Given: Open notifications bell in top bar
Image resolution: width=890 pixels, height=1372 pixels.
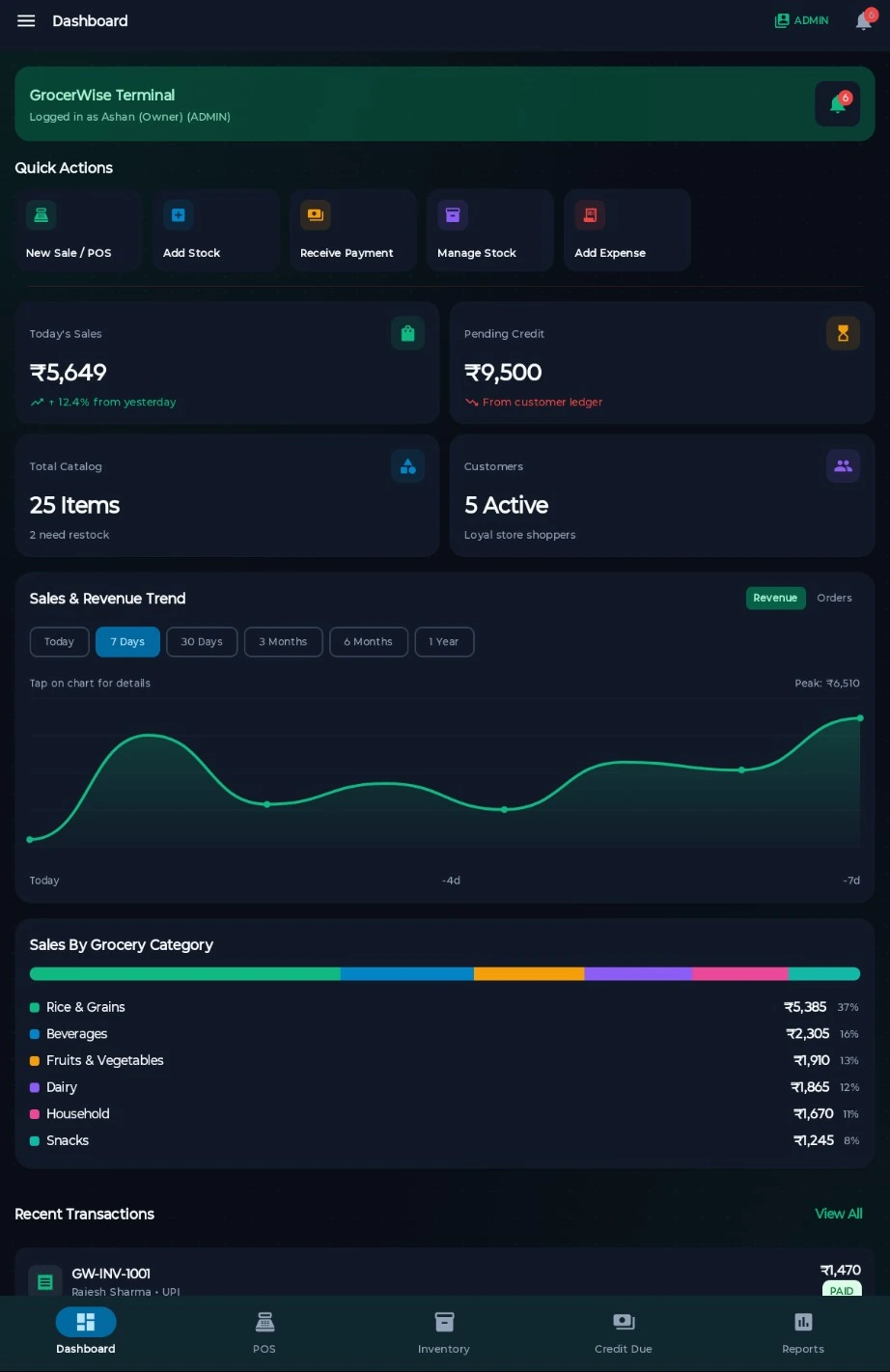Looking at the screenshot, I should pos(864,20).
